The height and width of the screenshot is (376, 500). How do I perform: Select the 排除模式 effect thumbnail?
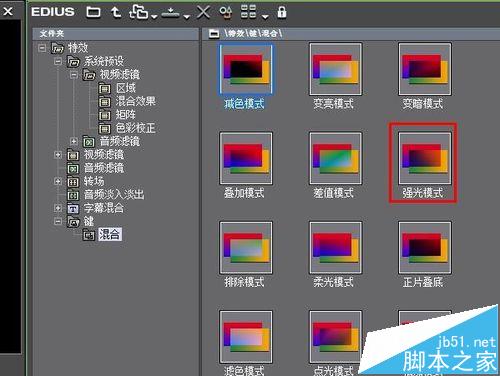(246, 248)
